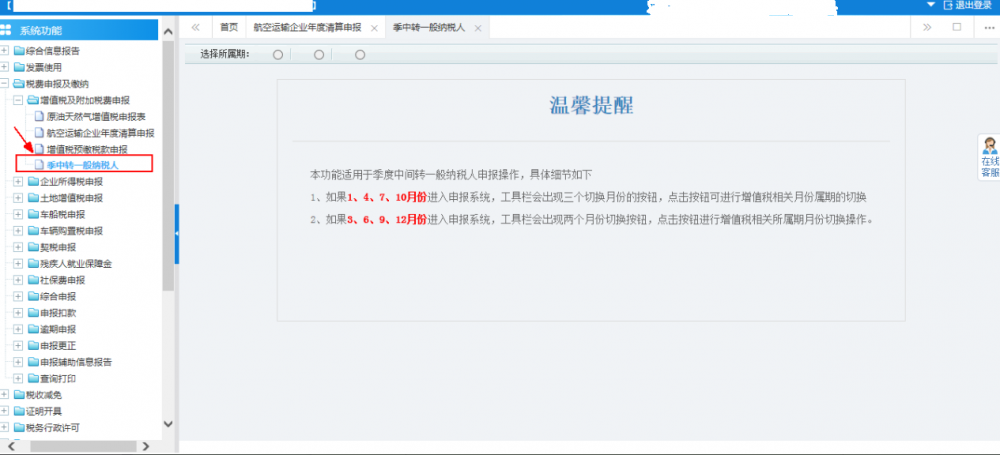
Task: Close the 季中转一般纳税人 tab
Action: (x=478, y=28)
